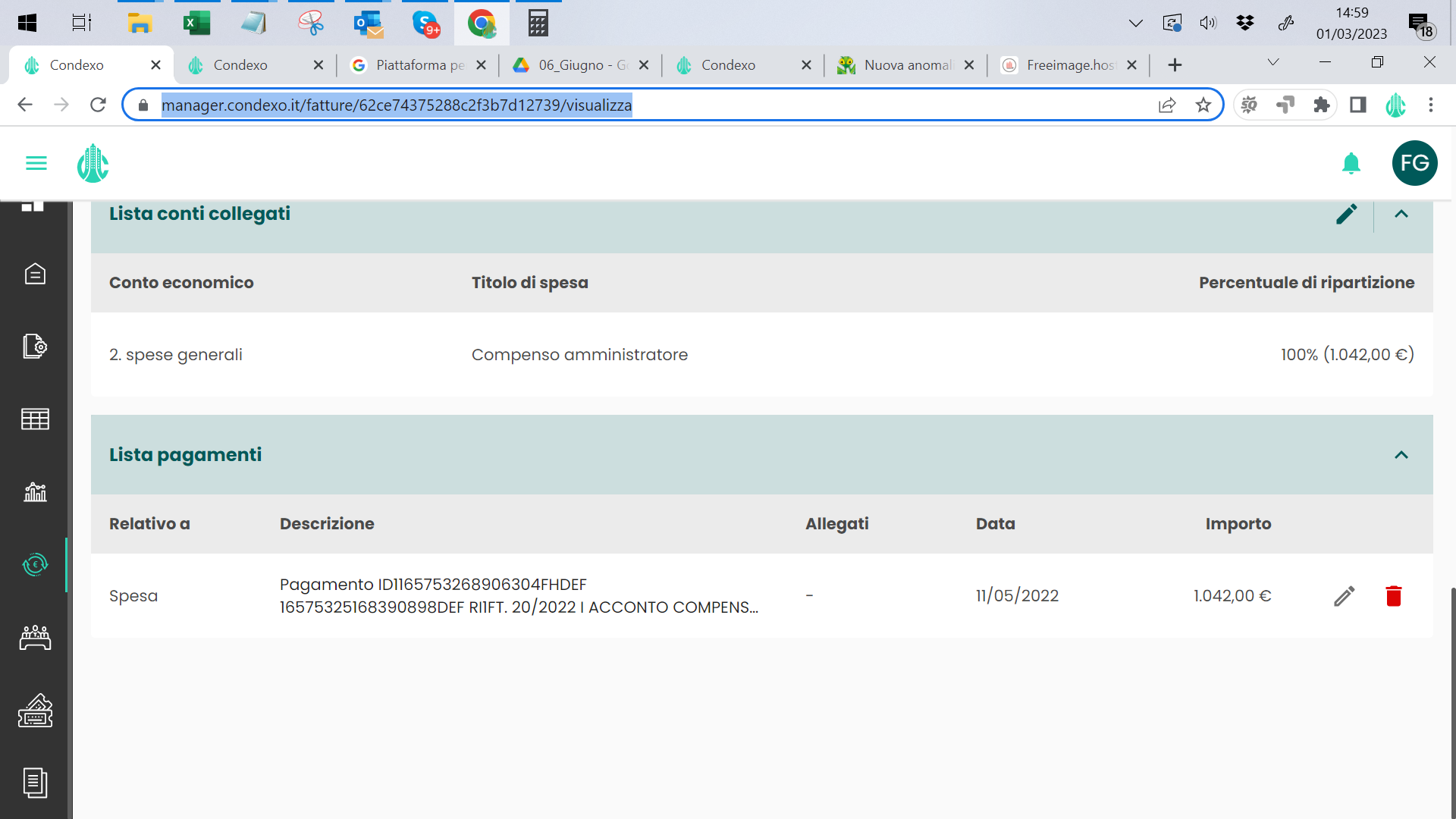Viewport: 1456px width, 819px height.
Task: Switch to the Freeimage.host tab
Action: [1069, 65]
